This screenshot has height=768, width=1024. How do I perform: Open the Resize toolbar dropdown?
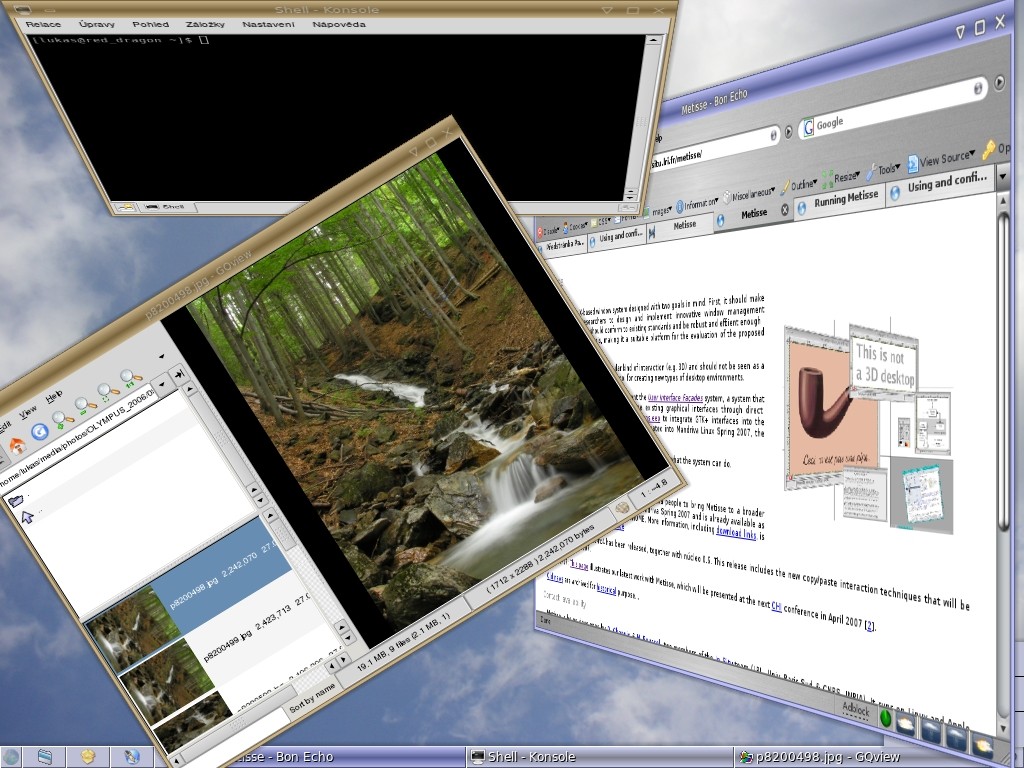pyautogui.click(x=842, y=177)
